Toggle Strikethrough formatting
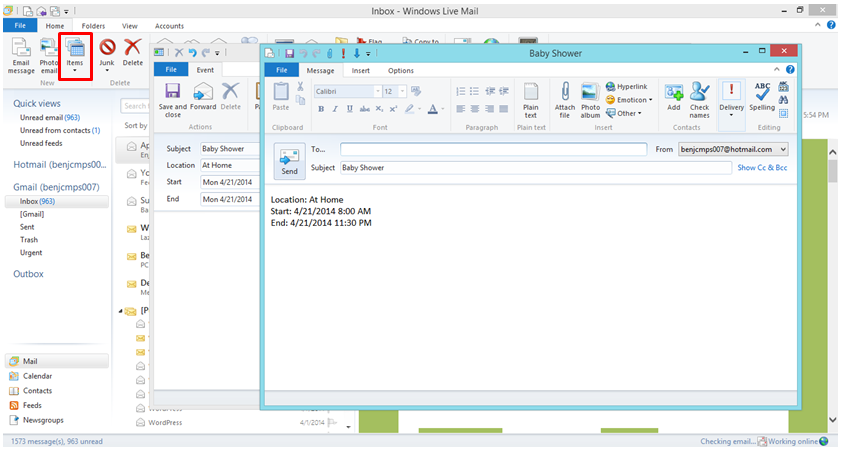Viewport: 841px width, 450px height. point(365,109)
